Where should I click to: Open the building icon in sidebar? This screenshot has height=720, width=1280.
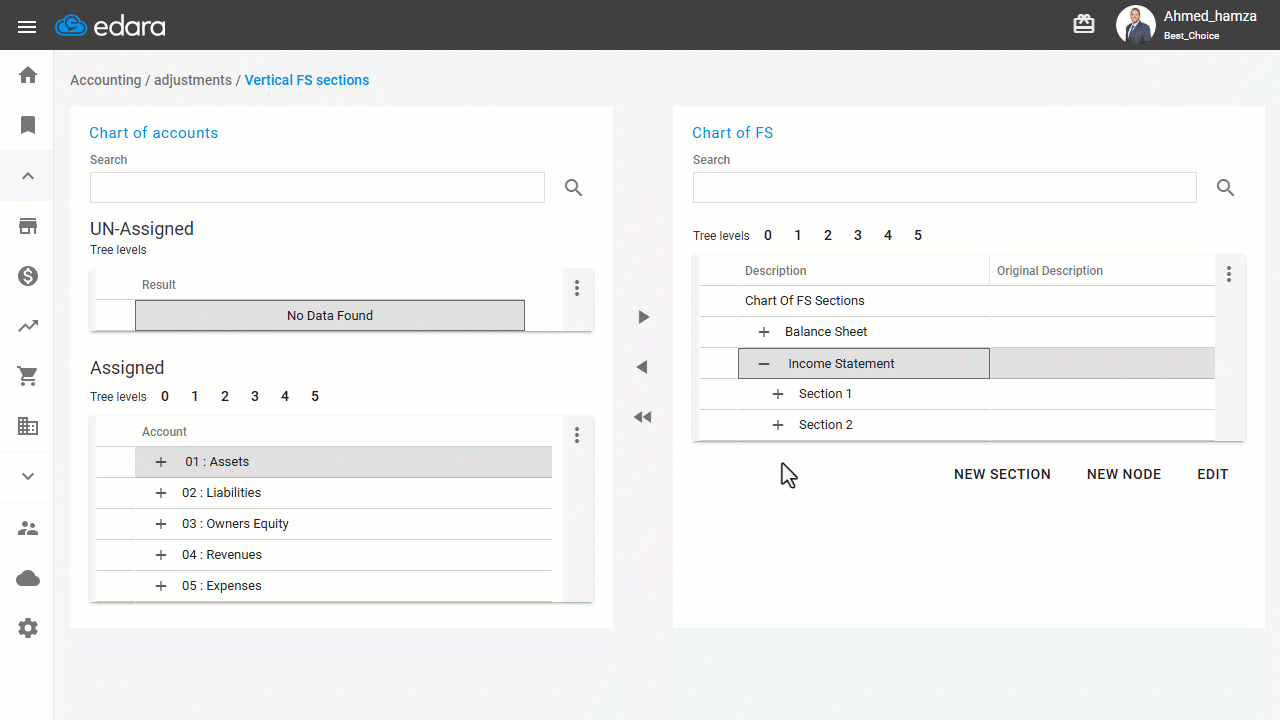coord(28,426)
